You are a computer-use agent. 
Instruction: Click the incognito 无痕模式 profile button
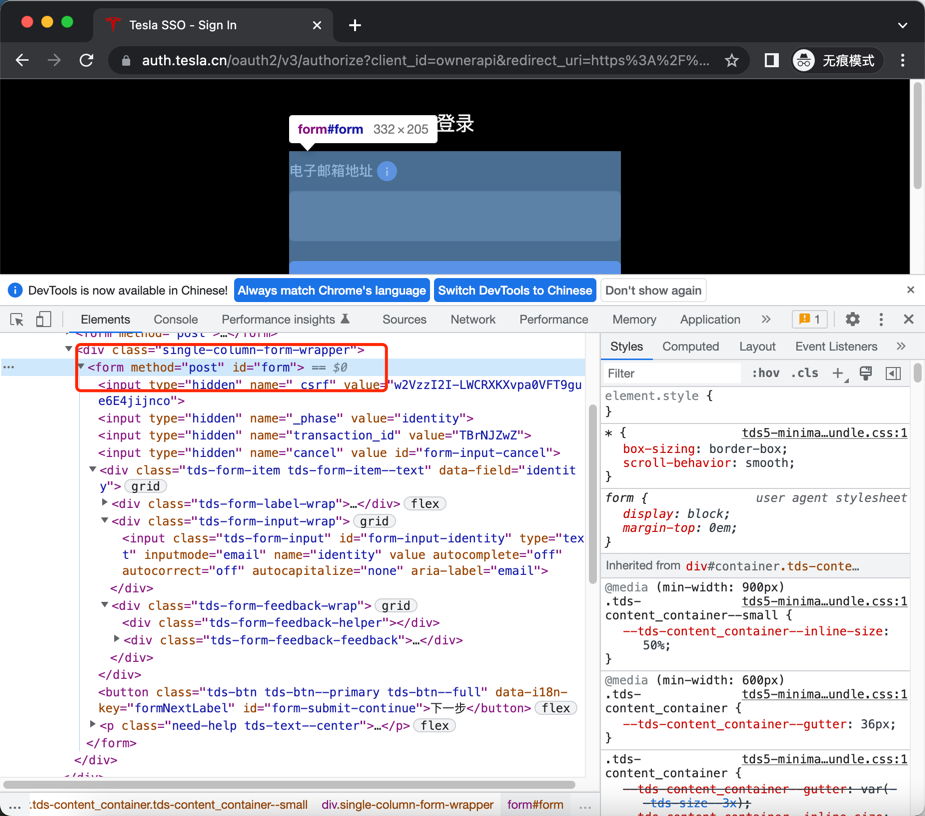[837, 60]
